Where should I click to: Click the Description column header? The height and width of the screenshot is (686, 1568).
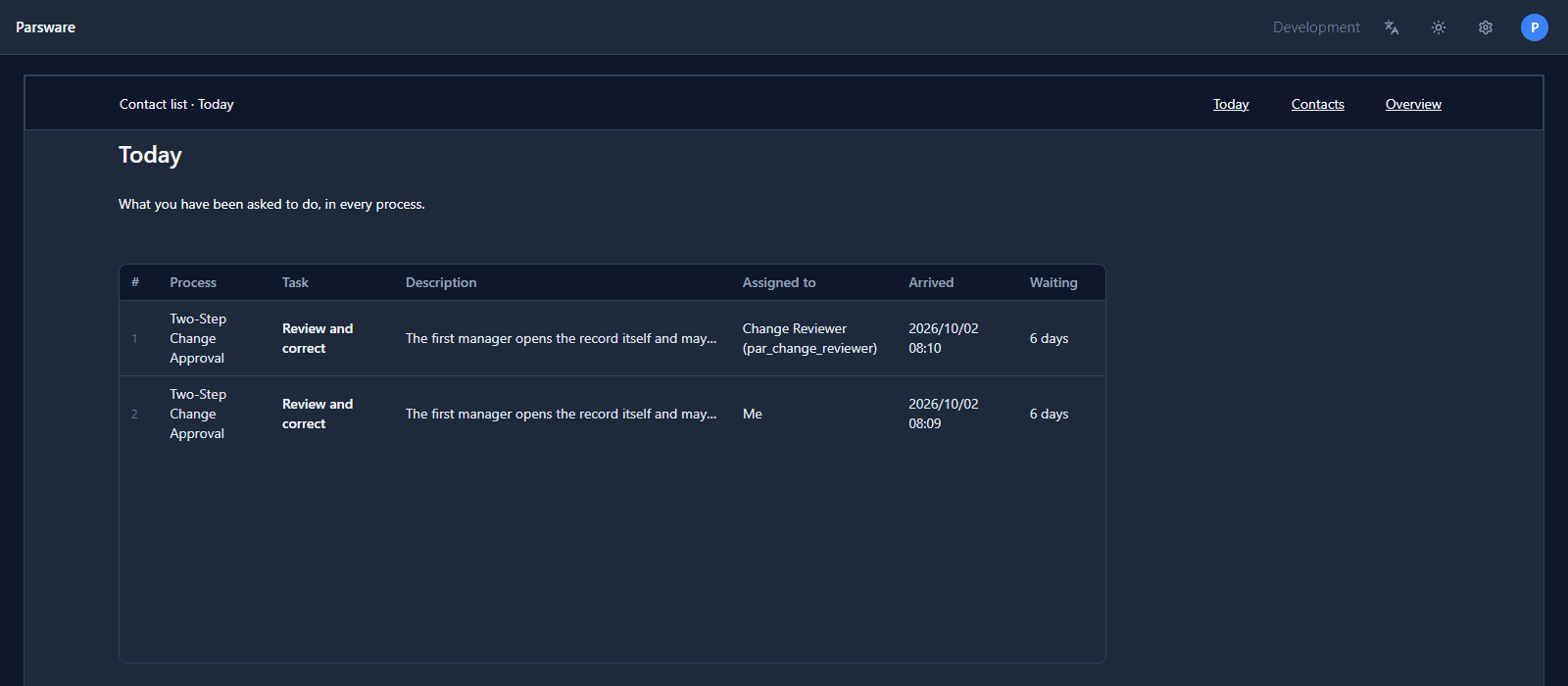tap(441, 282)
